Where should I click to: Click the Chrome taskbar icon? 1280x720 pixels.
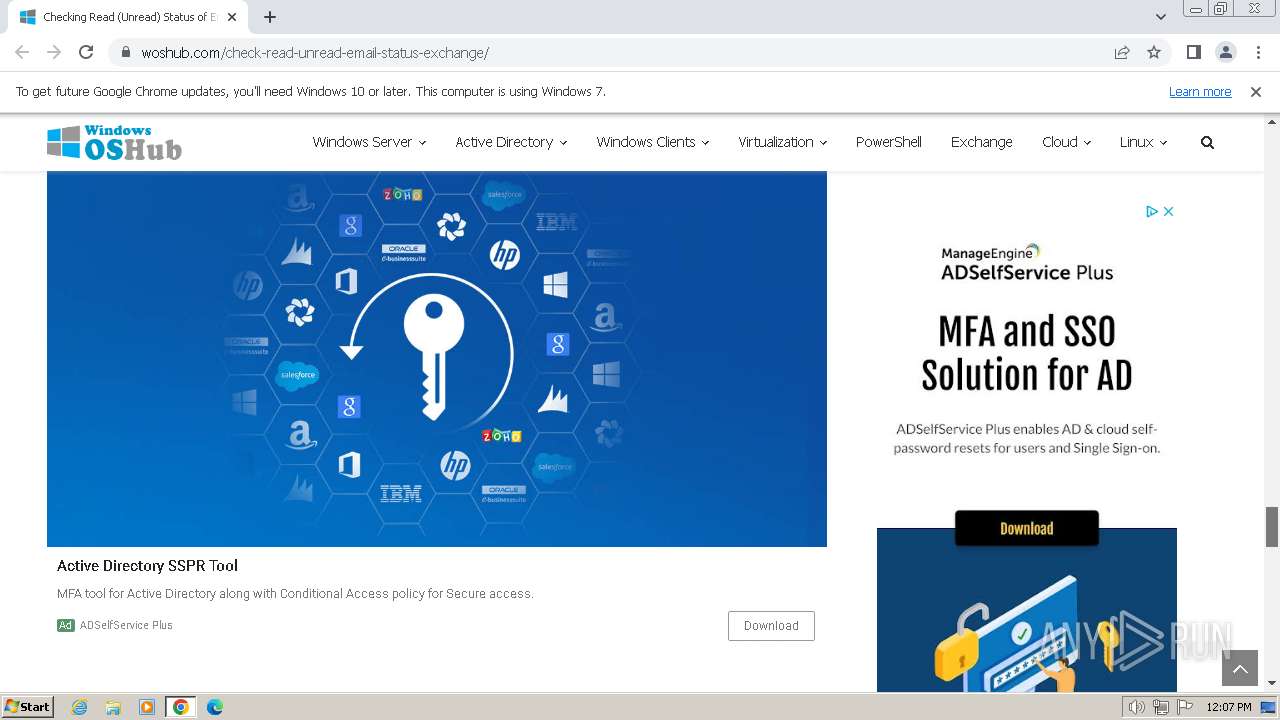pos(180,707)
